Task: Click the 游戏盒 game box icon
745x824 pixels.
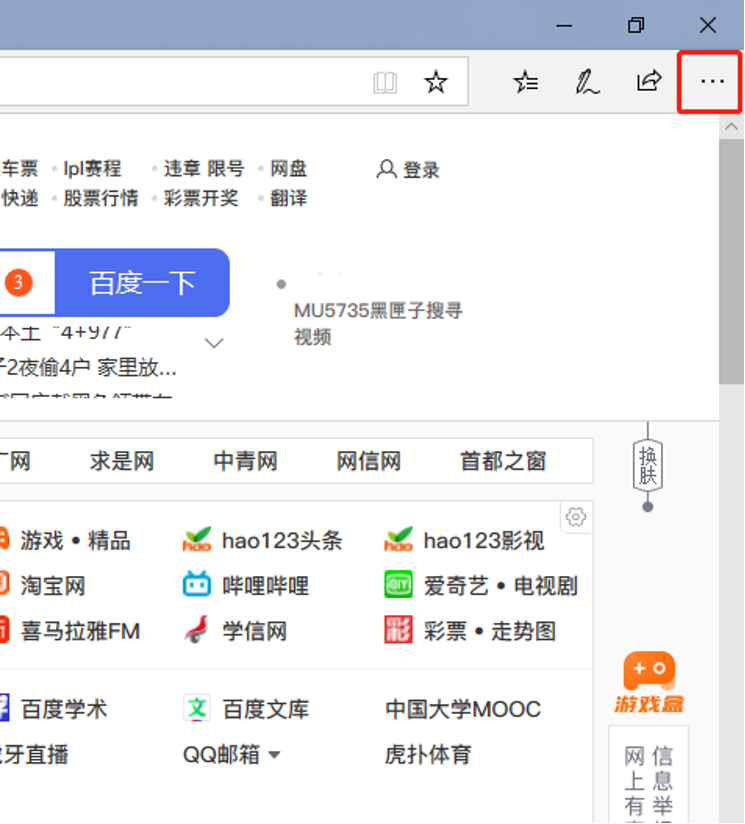Action: [649, 682]
